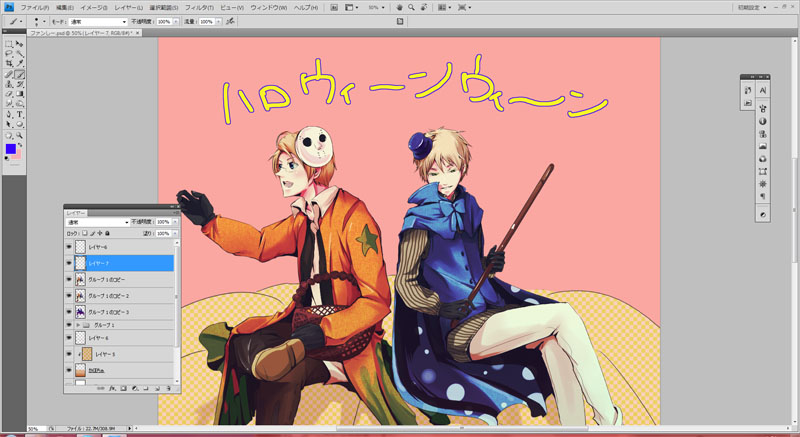The width and height of the screenshot is (800, 437).
Task: Hide the グループ1のコピー3 layer
Action: pos(69,312)
